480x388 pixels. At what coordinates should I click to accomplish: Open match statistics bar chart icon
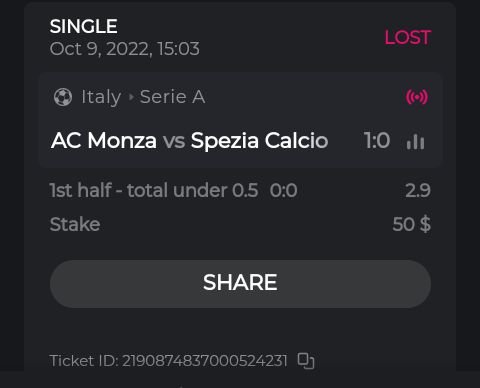point(415,141)
